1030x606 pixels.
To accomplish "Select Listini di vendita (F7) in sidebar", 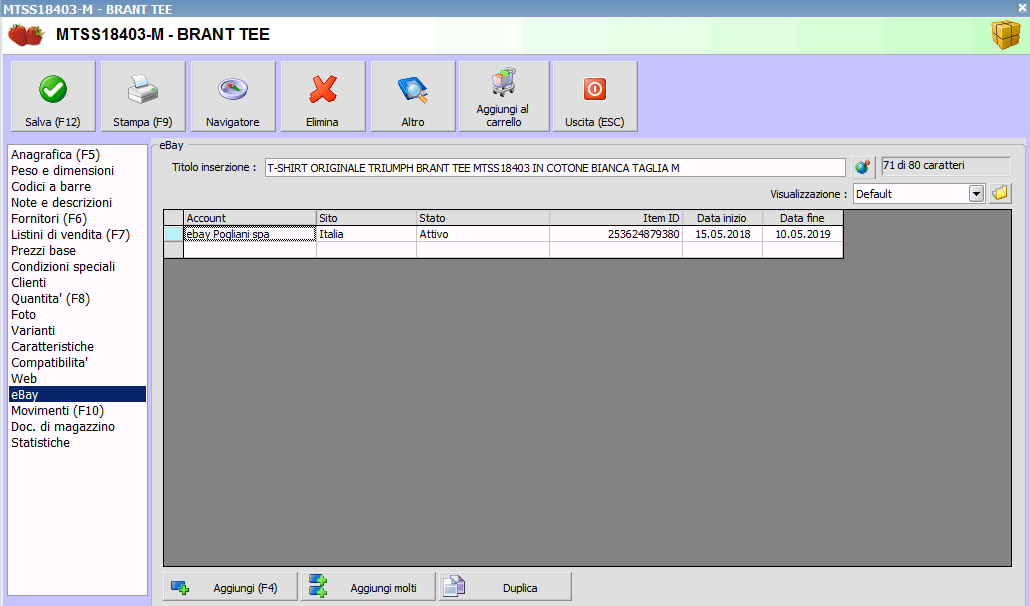I will coord(70,235).
